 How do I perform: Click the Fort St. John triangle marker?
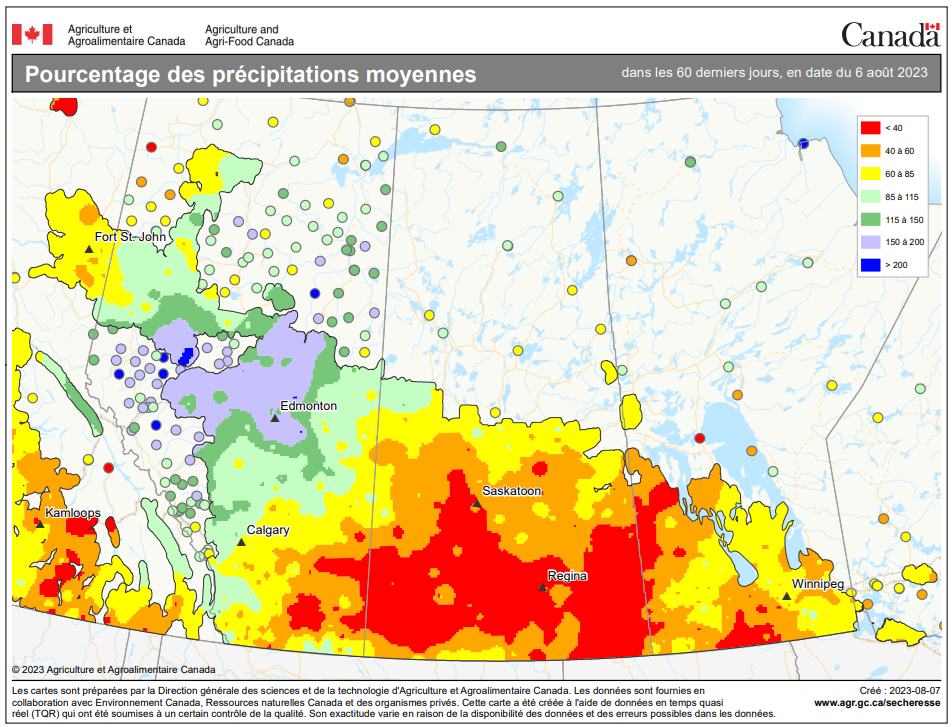[88, 249]
